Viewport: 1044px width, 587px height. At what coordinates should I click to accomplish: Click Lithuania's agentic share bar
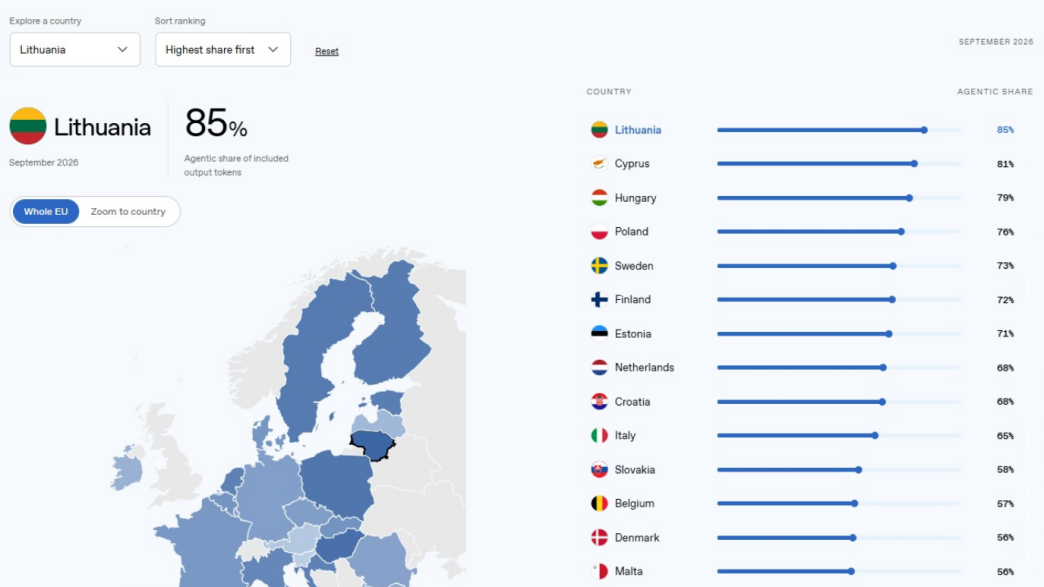pyautogui.click(x=839, y=130)
